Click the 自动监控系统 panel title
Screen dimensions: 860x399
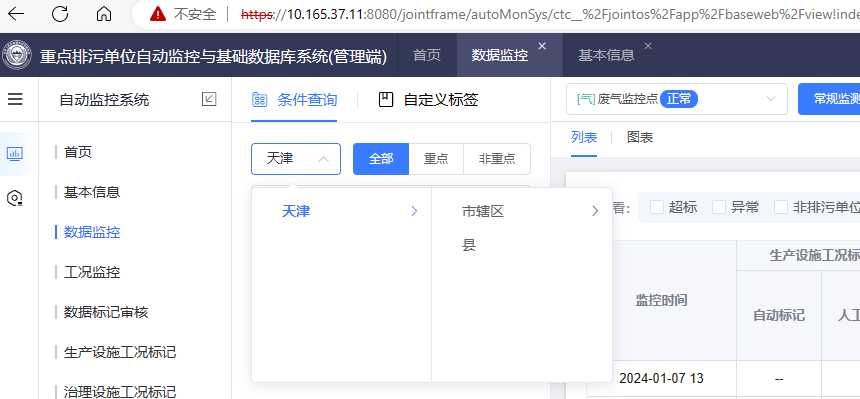click(x=104, y=100)
